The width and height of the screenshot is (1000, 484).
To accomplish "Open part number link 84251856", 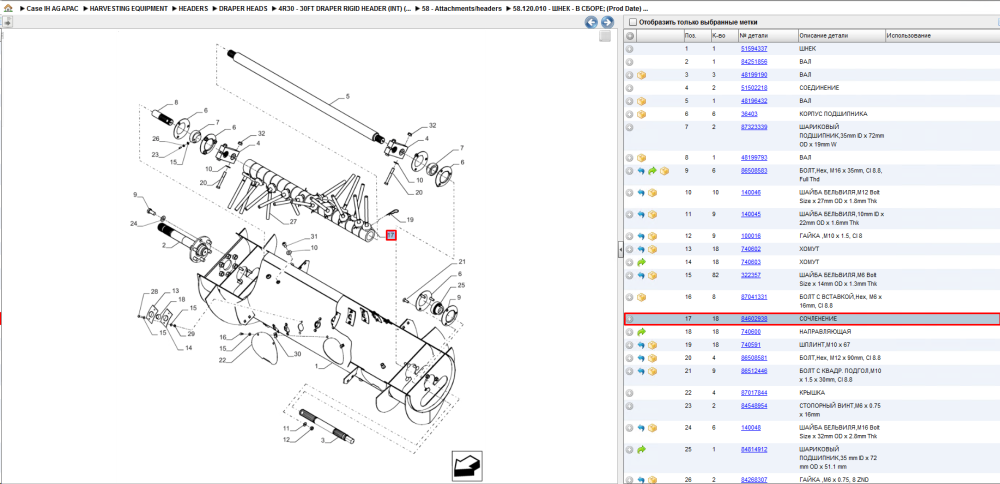I will pyautogui.click(x=753, y=62).
